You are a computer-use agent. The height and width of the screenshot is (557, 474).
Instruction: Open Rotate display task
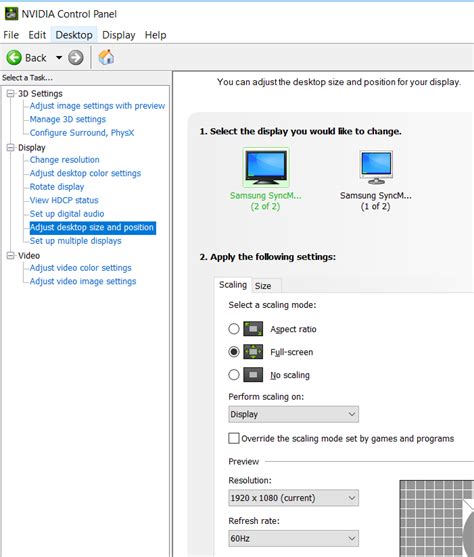(x=57, y=187)
